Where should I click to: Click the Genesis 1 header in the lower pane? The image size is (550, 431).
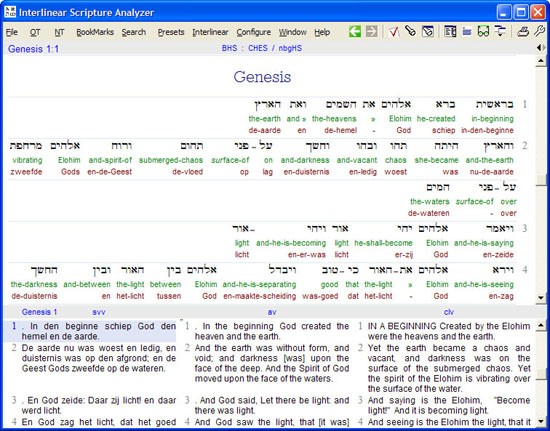coord(39,312)
